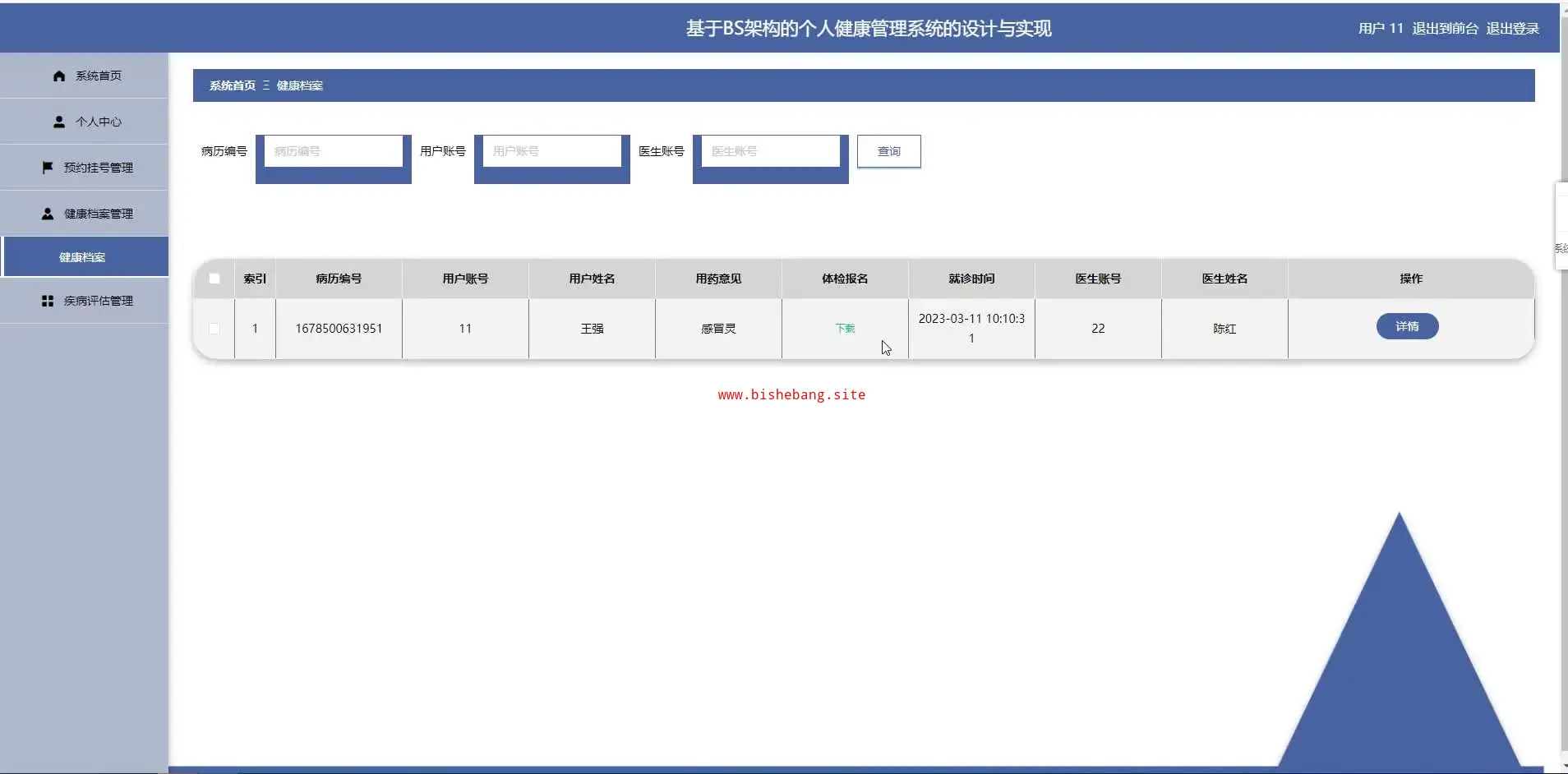Click the 感冒灵 medication cell
The image size is (1568, 774).
click(x=718, y=329)
